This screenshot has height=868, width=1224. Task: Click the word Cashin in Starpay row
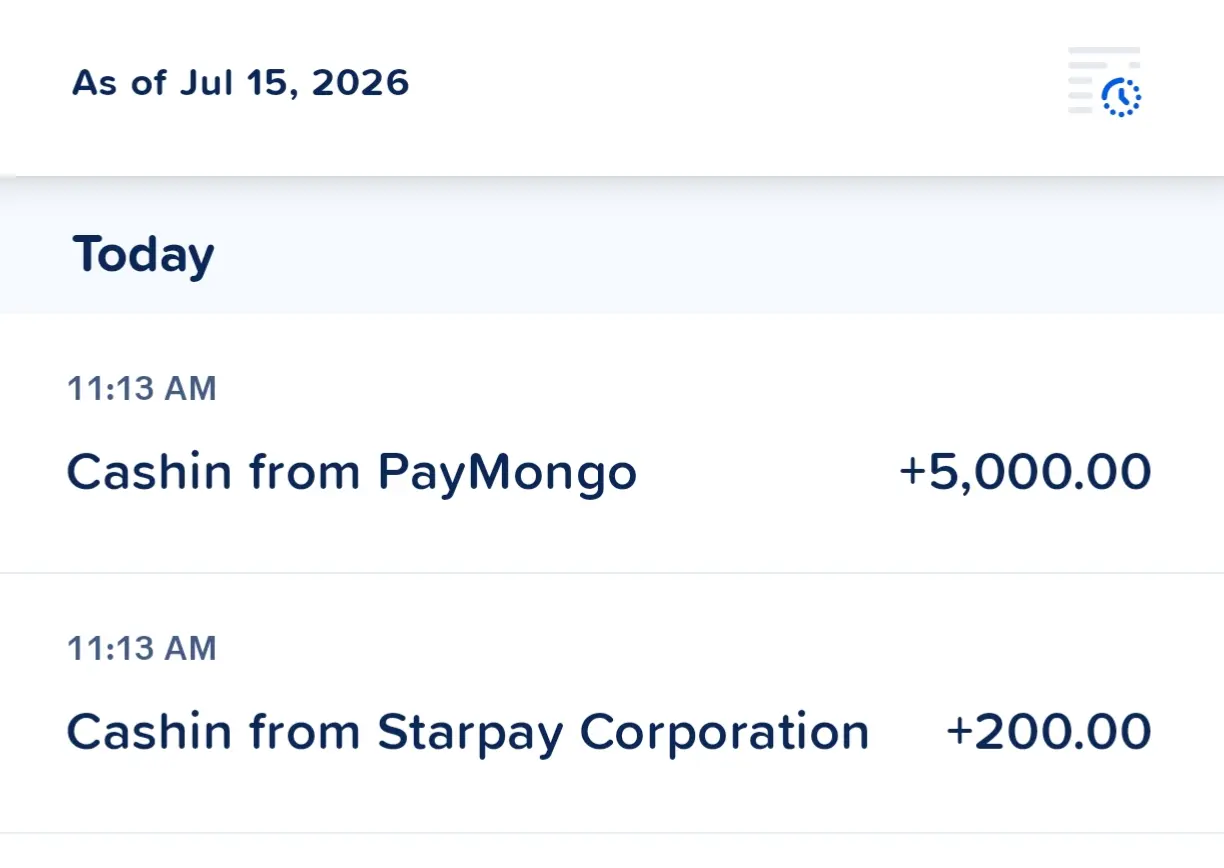[151, 732]
